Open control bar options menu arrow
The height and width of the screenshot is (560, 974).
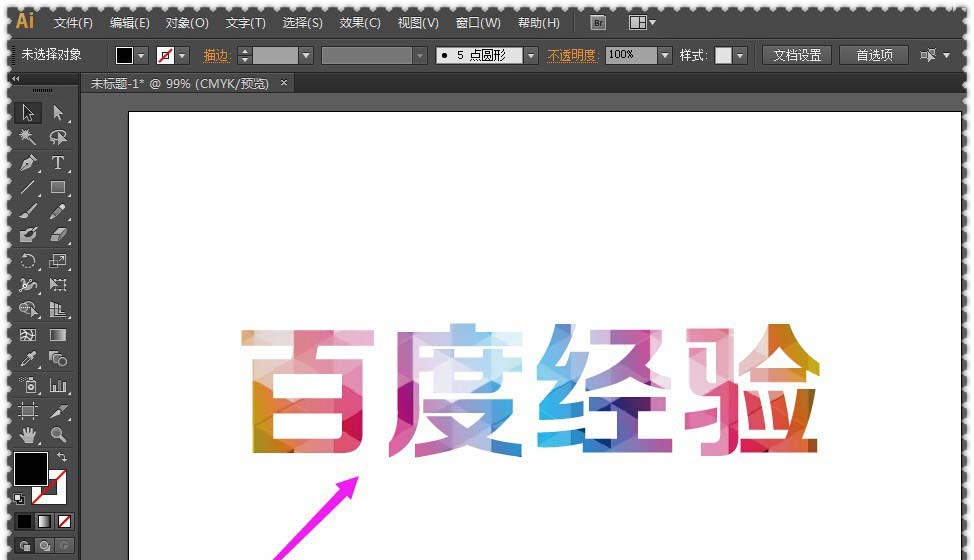click(x=946, y=55)
